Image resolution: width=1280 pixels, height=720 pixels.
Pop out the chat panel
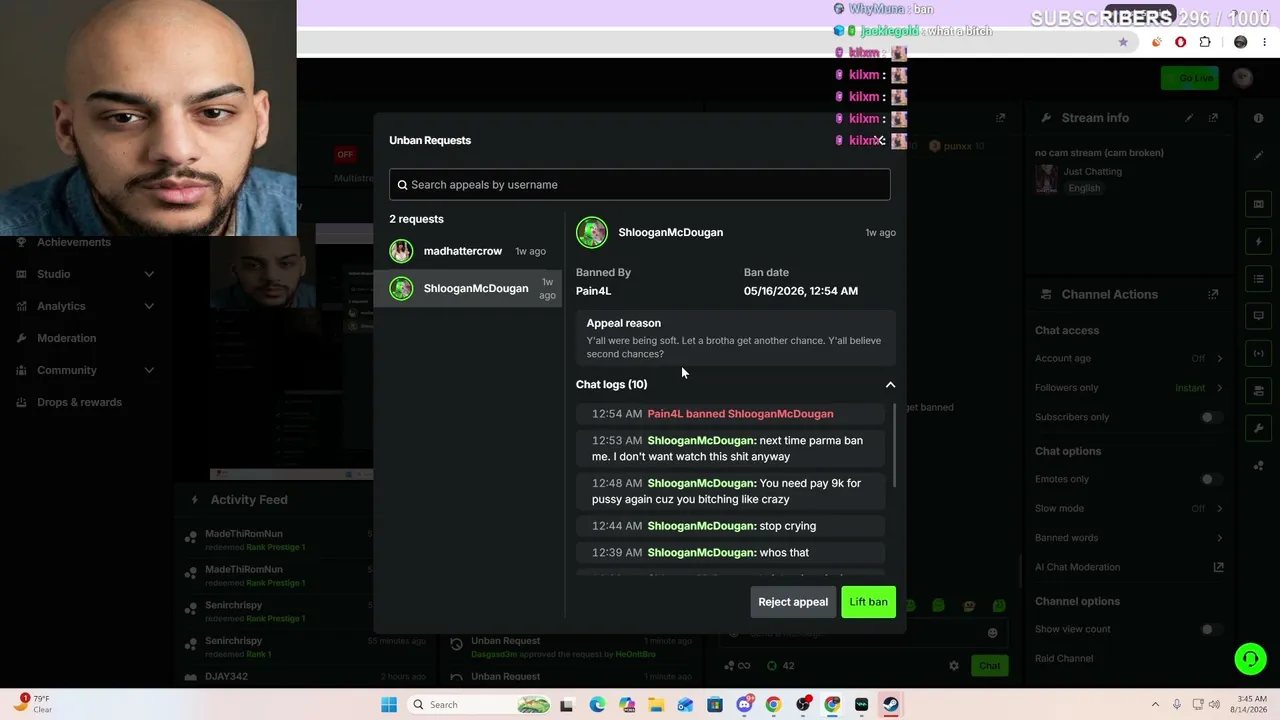click(x=1000, y=118)
